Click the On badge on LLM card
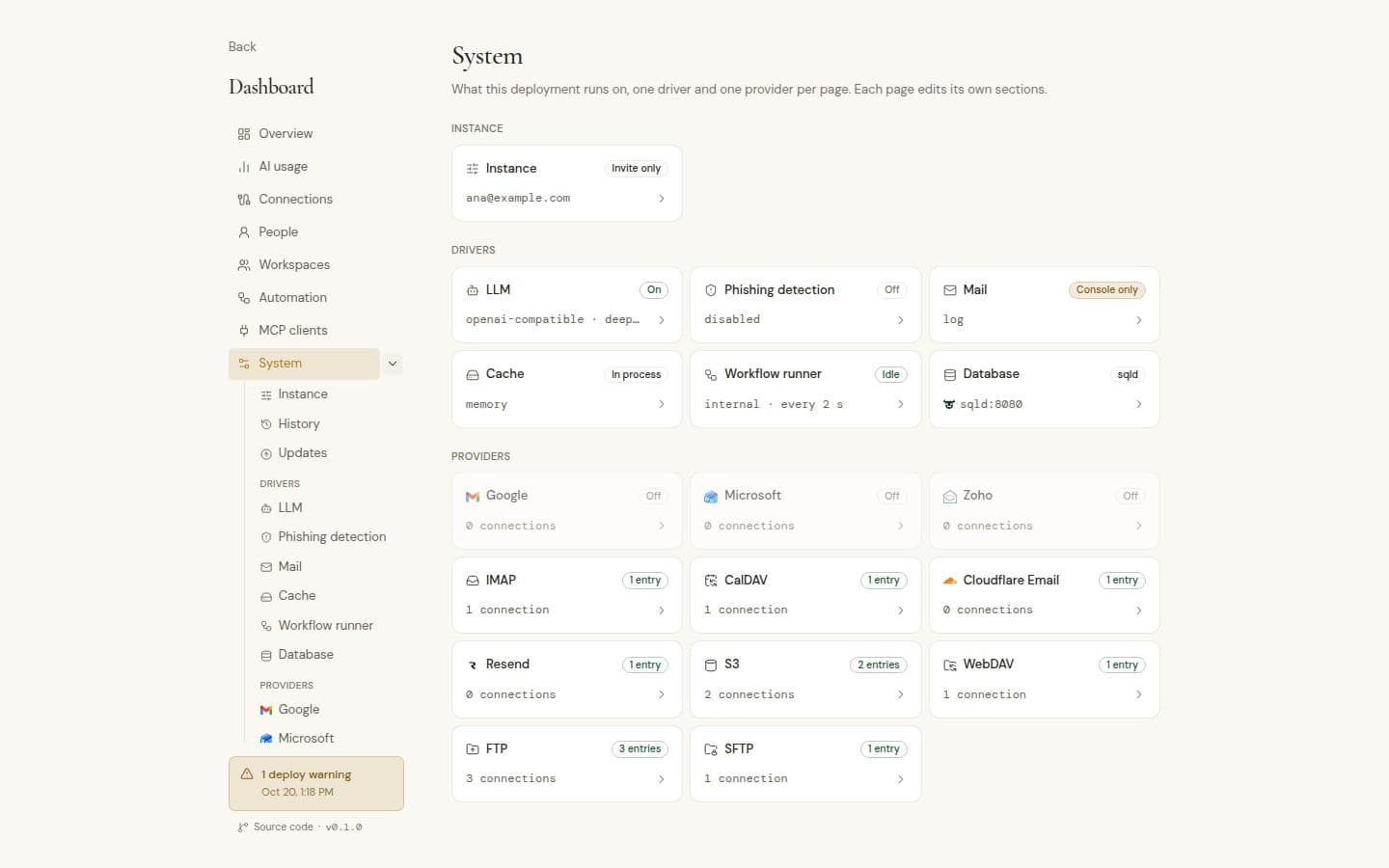Image resolution: width=1389 pixels, height=868 pixels. [654, 290]
